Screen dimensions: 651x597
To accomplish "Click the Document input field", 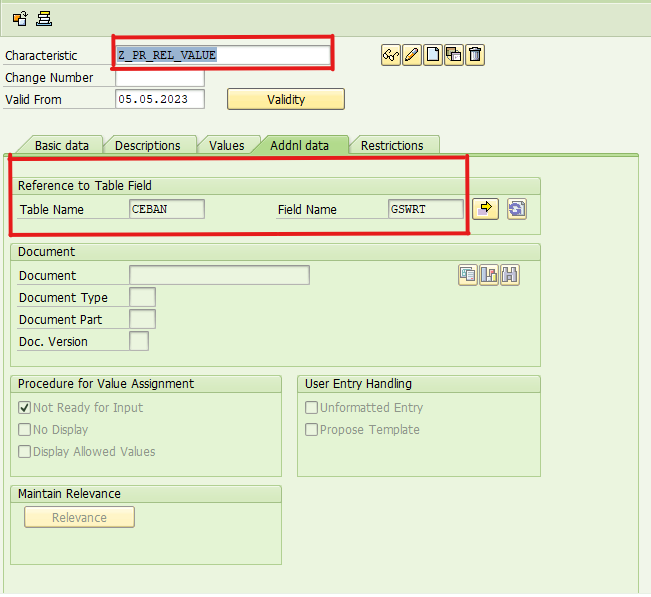I will pyautogui.click(x=219, y=275).
